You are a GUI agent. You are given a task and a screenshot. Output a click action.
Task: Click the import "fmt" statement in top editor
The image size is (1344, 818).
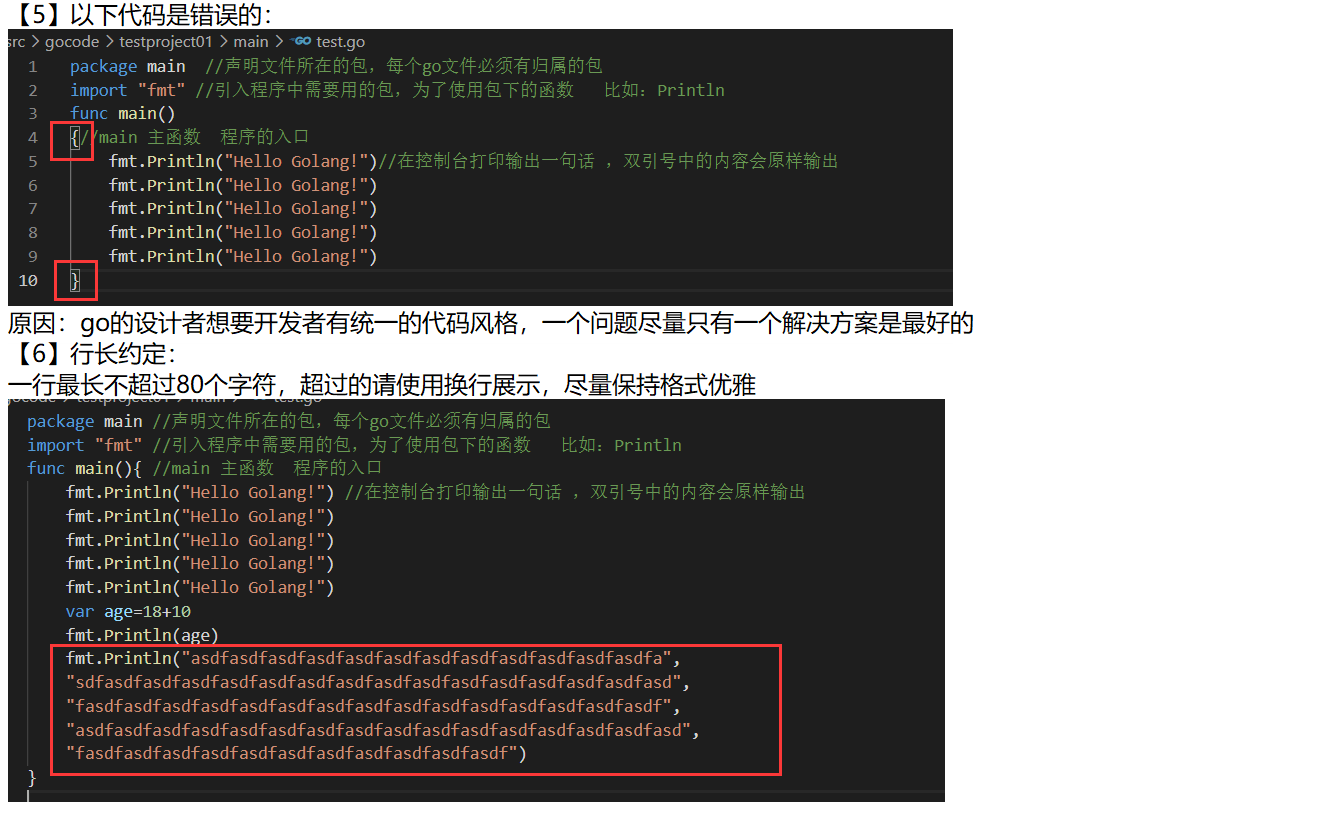(128, 90)
